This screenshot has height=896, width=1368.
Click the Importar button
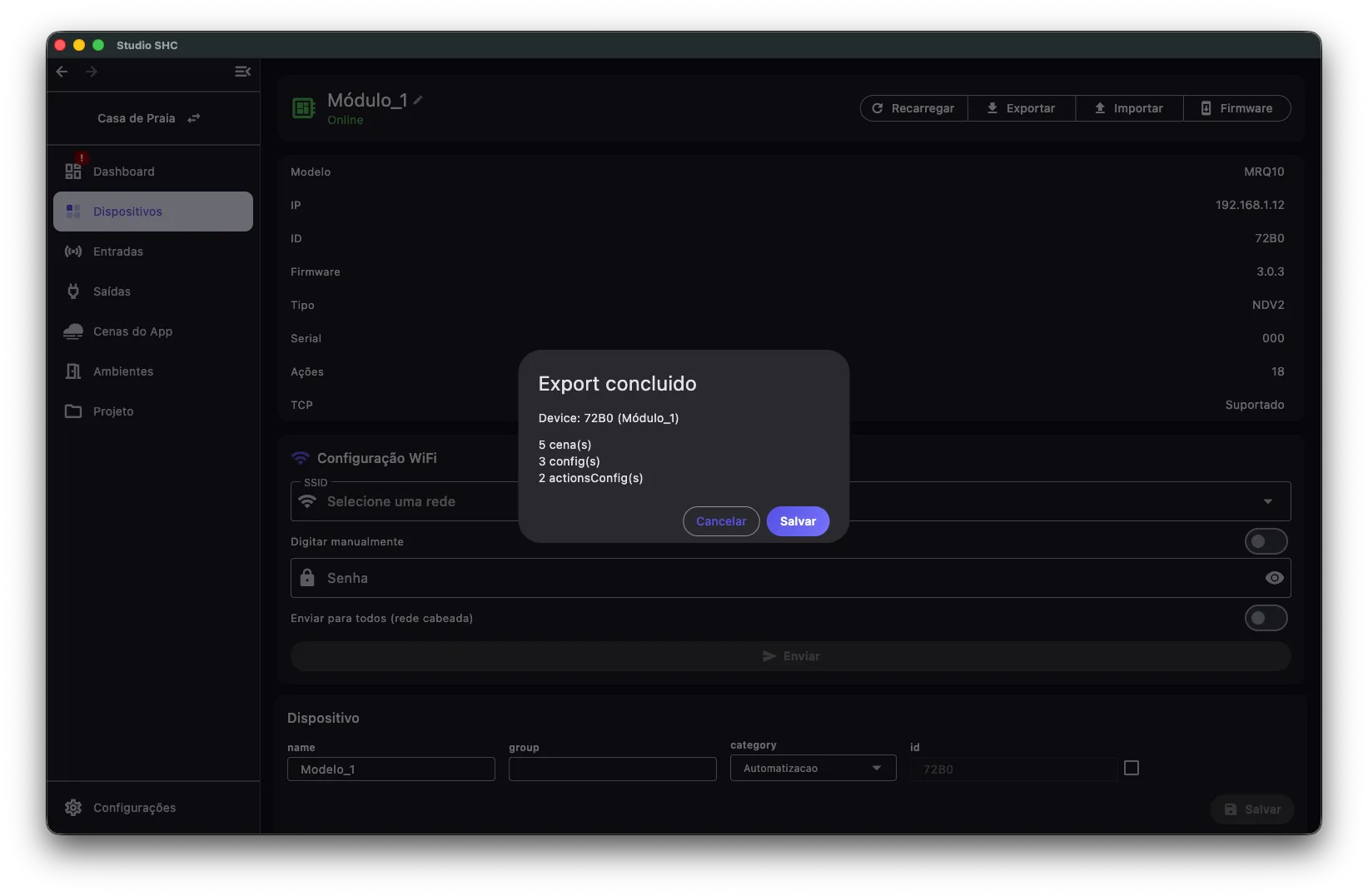1129,108
